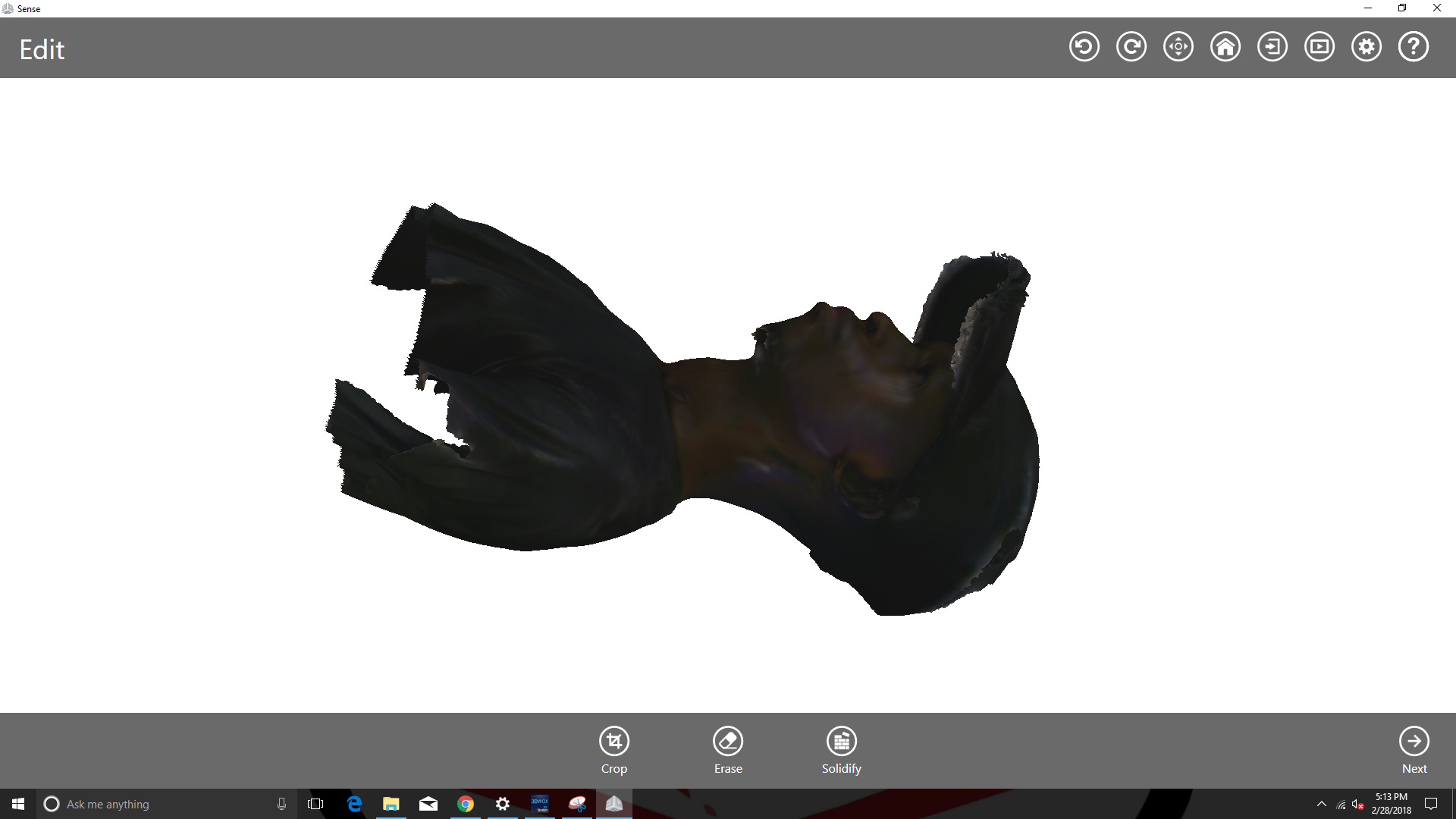Viewport: 1456px width, 819px height.
Task: Open Windows Start menu
Action: pyautogui.click(x=18, y=804)
